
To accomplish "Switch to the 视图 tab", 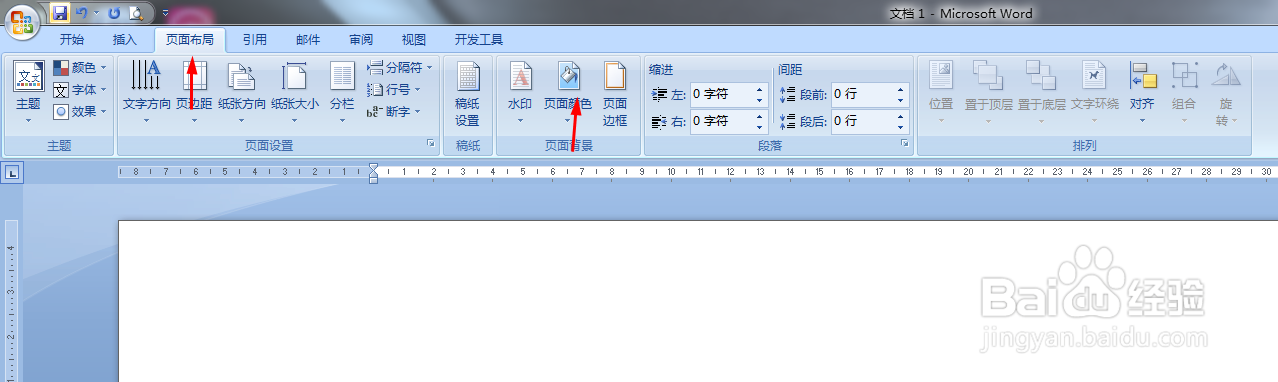I will (413, 40).
